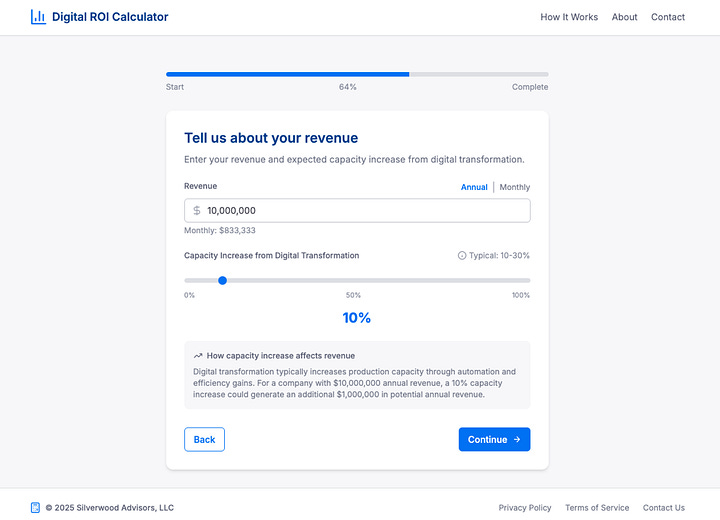Click the progress bar at the top

(x=357, y=74)
